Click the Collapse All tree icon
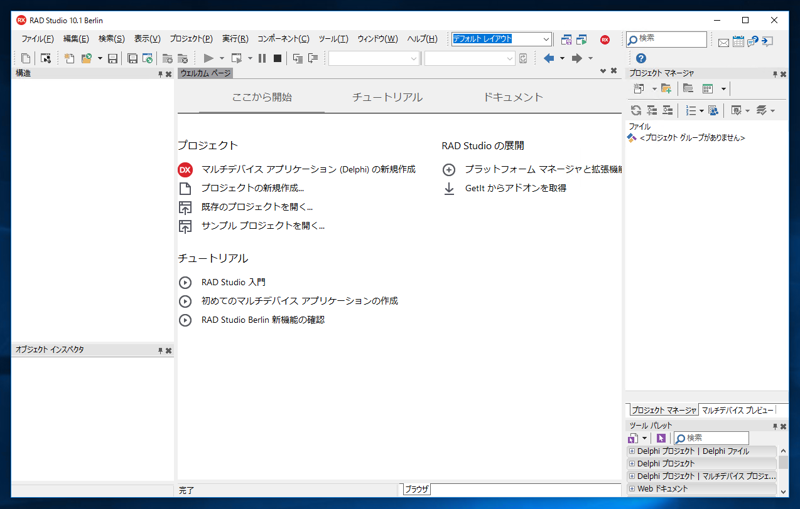The height and width of the screenshot is (509, 800). (x=667, y=110)
